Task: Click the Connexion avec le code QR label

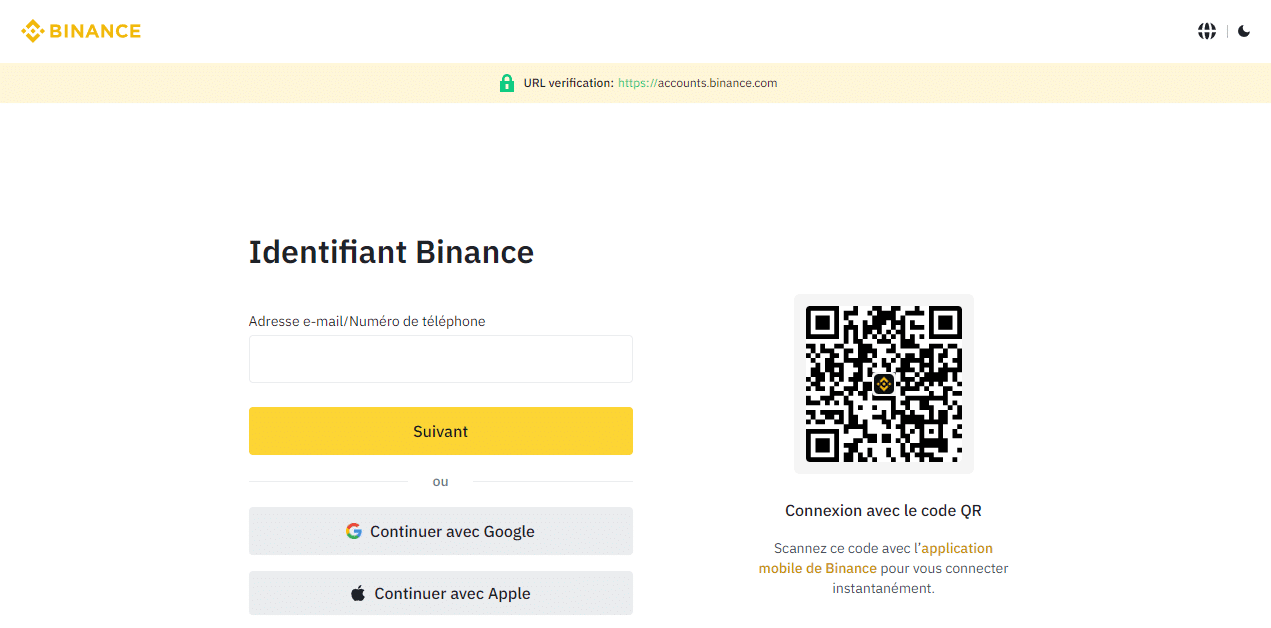Action: pos(883,510)
